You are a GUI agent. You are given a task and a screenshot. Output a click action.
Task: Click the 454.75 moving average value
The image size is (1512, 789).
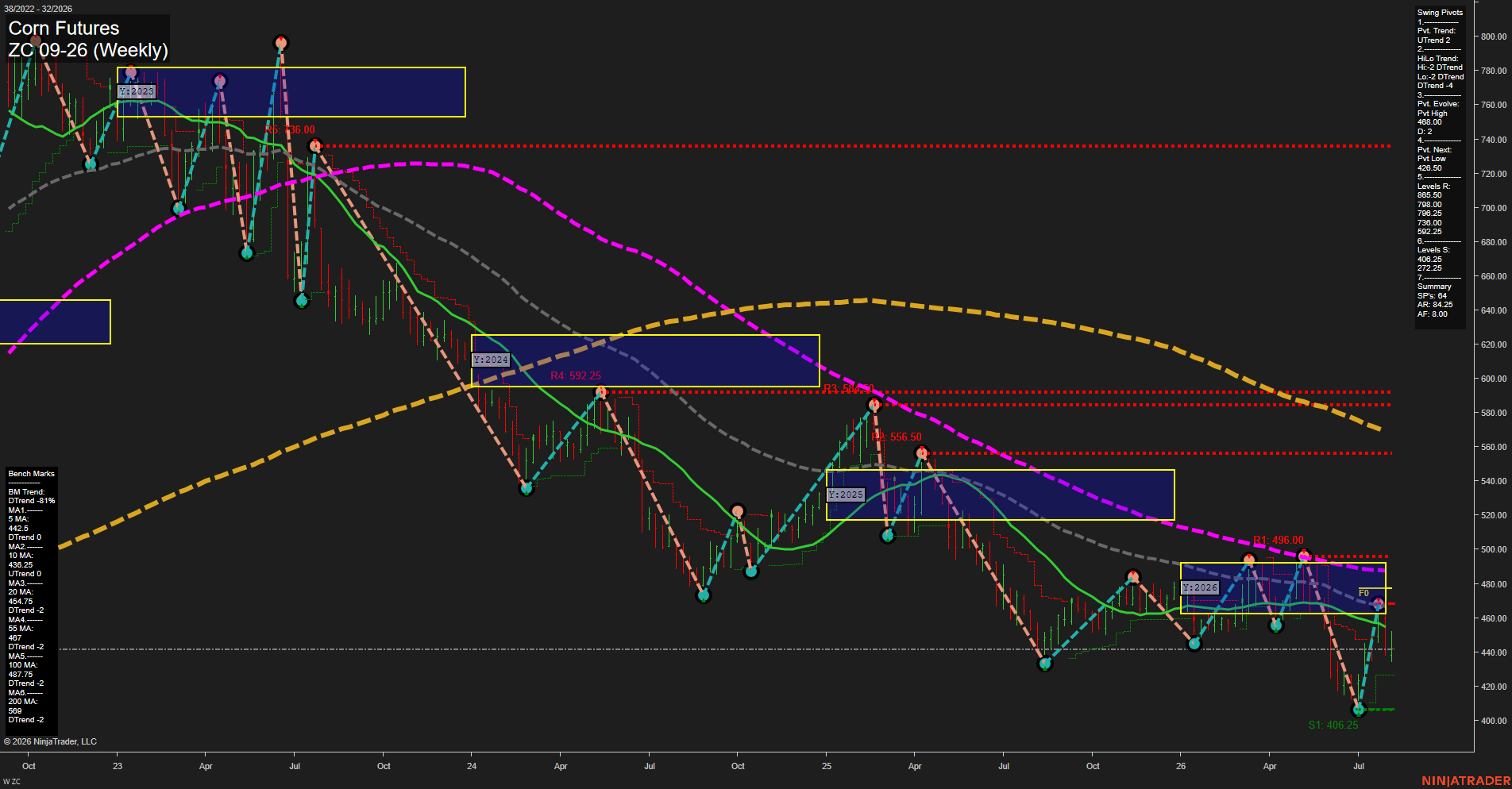click(20, 602)
